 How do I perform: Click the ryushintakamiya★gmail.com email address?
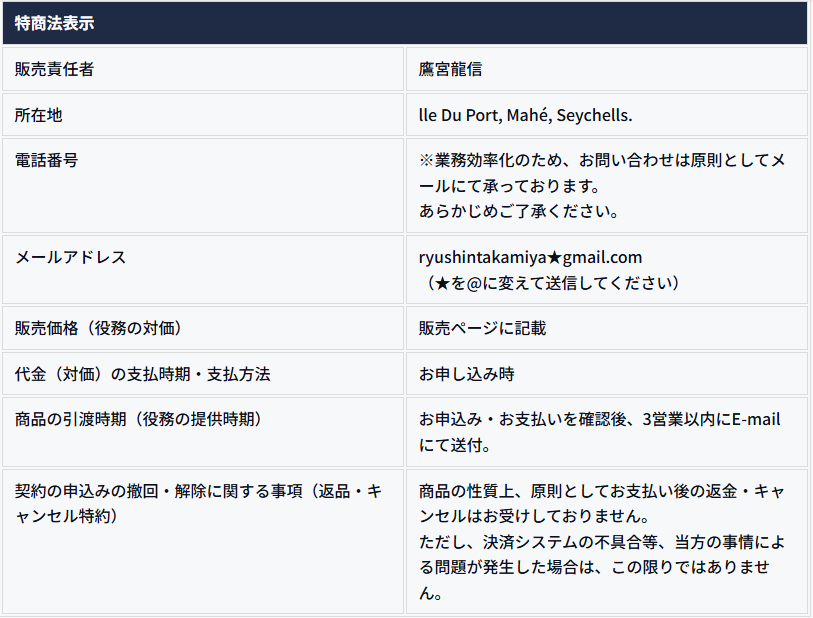point(530,257)
